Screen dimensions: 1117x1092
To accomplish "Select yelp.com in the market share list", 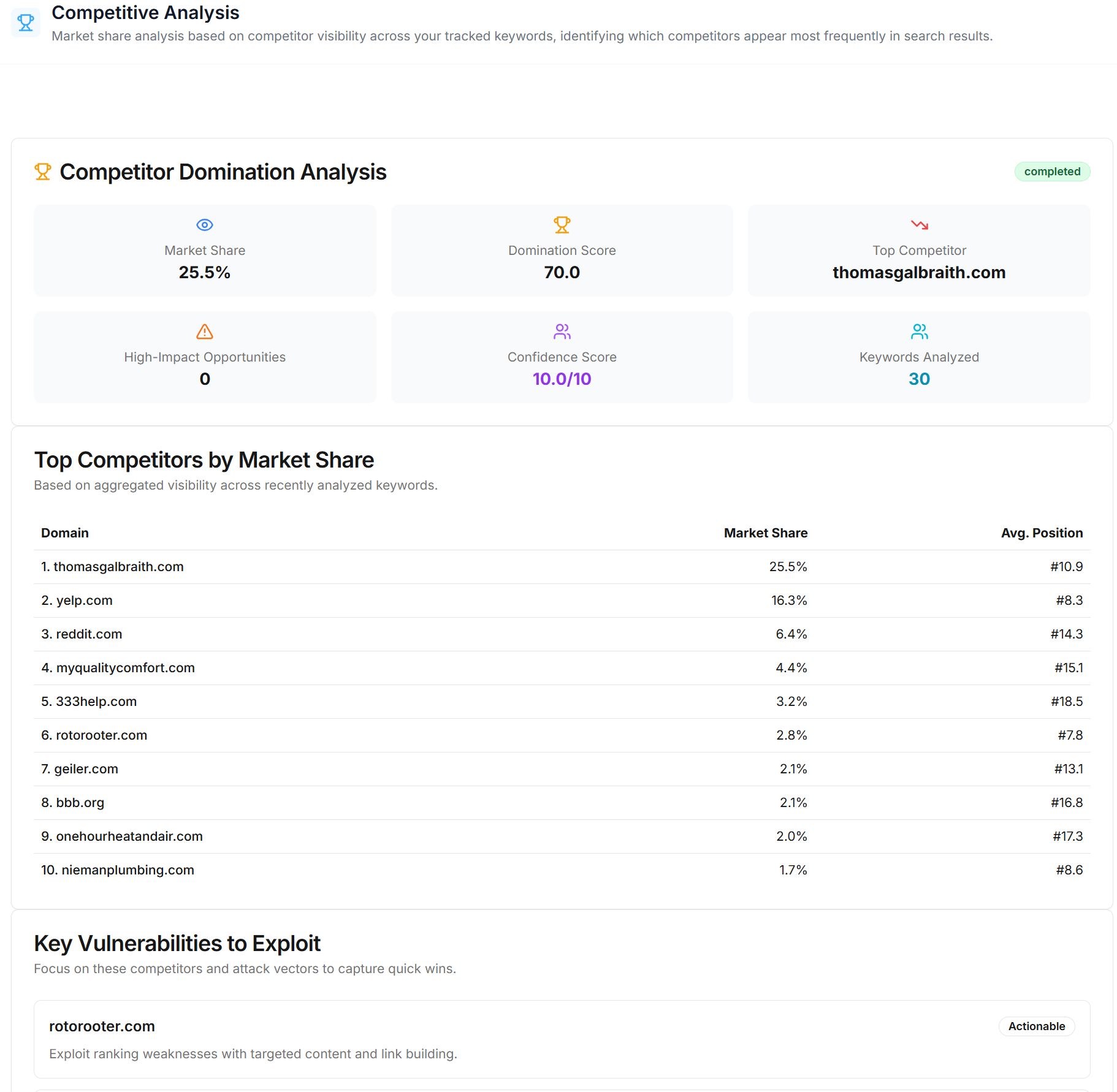I will coord(83,600).
